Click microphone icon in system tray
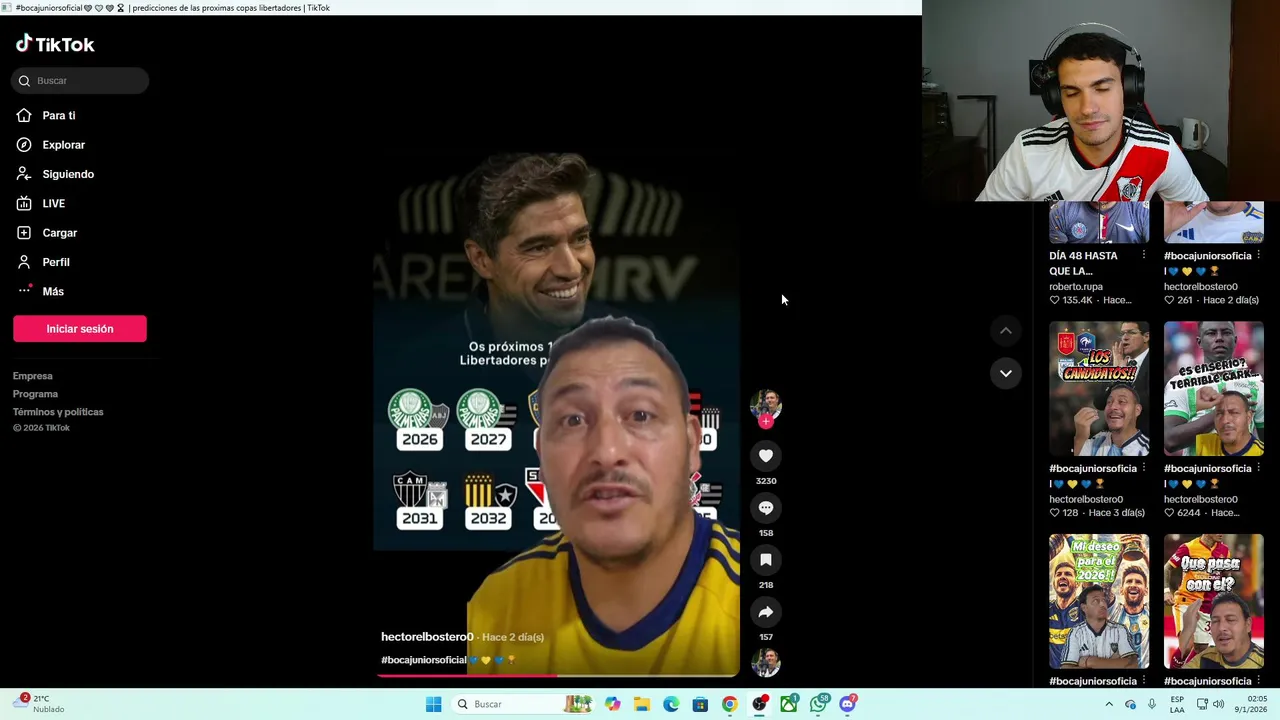 (1152, 704)
